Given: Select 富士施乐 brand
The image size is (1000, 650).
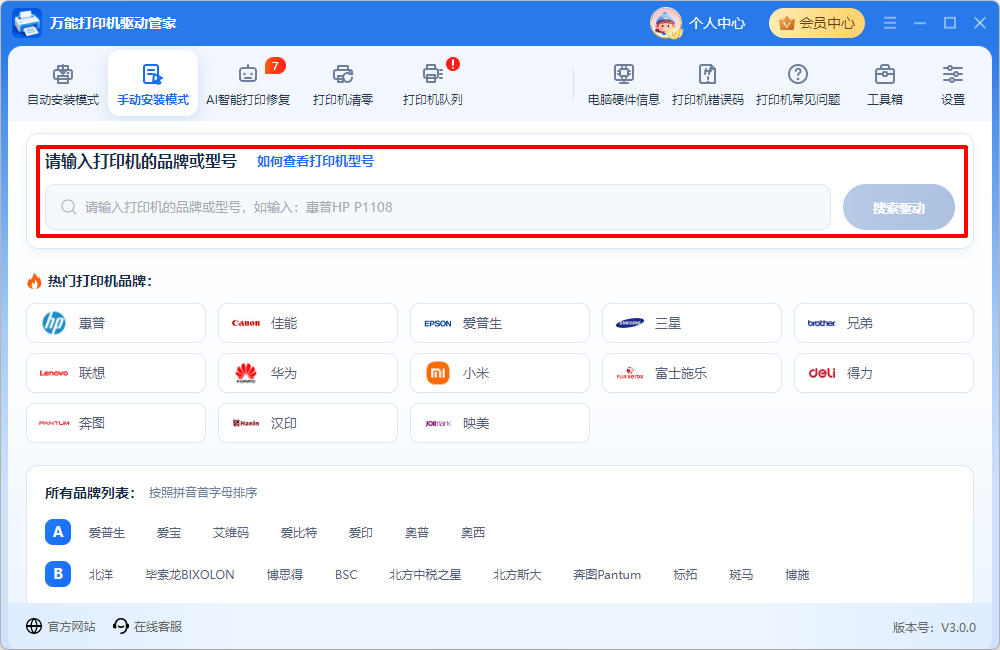Looking at the screenshot, I should [x=692, y=373].
